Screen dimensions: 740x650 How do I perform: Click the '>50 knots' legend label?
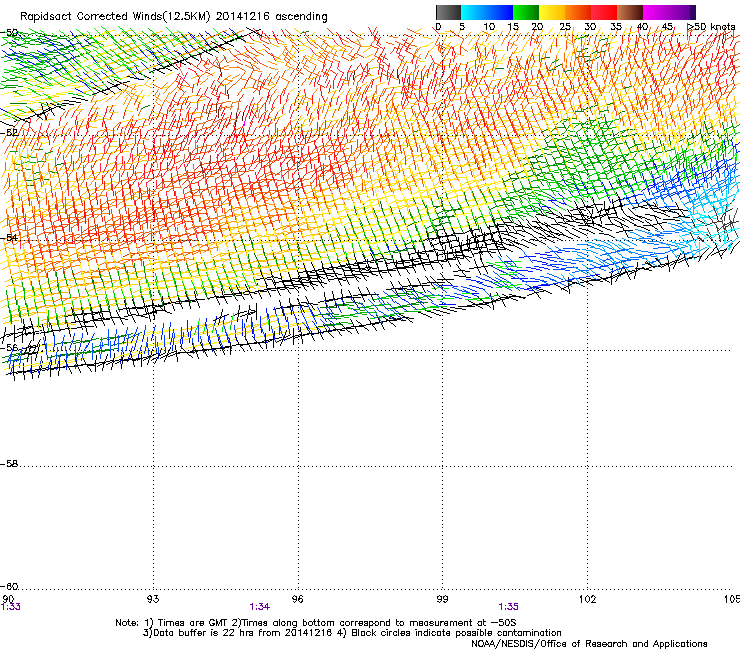[x=711, y=27]
